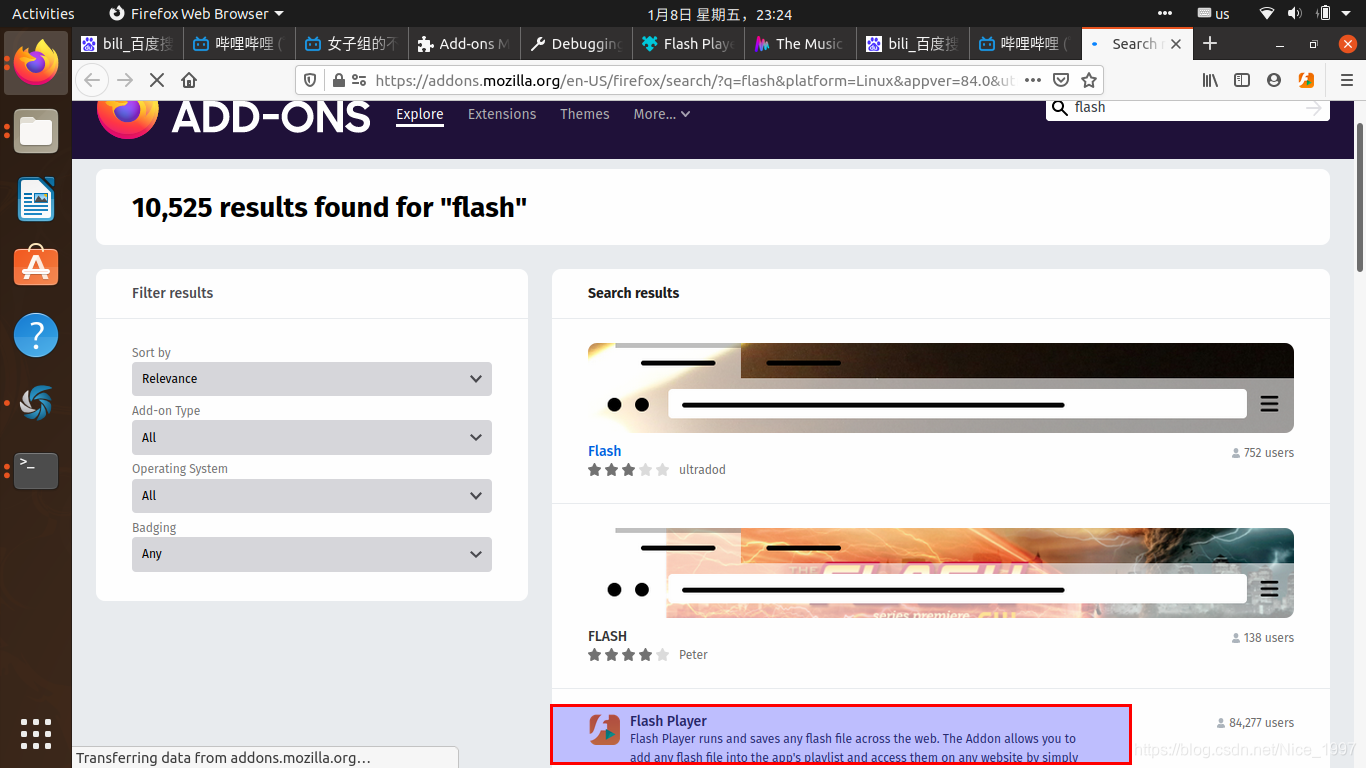Viewport: 1366px width, 768px height.
Task: Open Terminal from the dock
Action: [x=36, y=471]
